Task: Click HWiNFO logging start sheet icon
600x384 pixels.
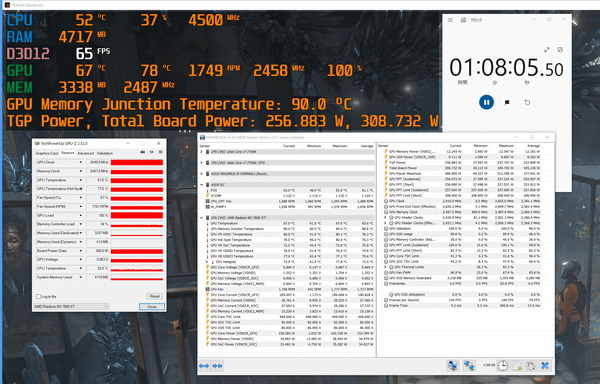Action: (x=517, y=366)
